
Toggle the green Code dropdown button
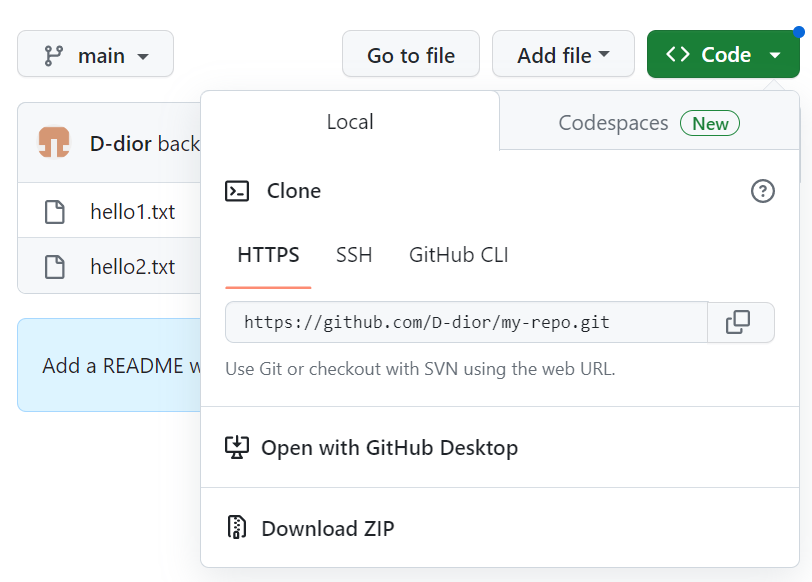coord(723,54)
